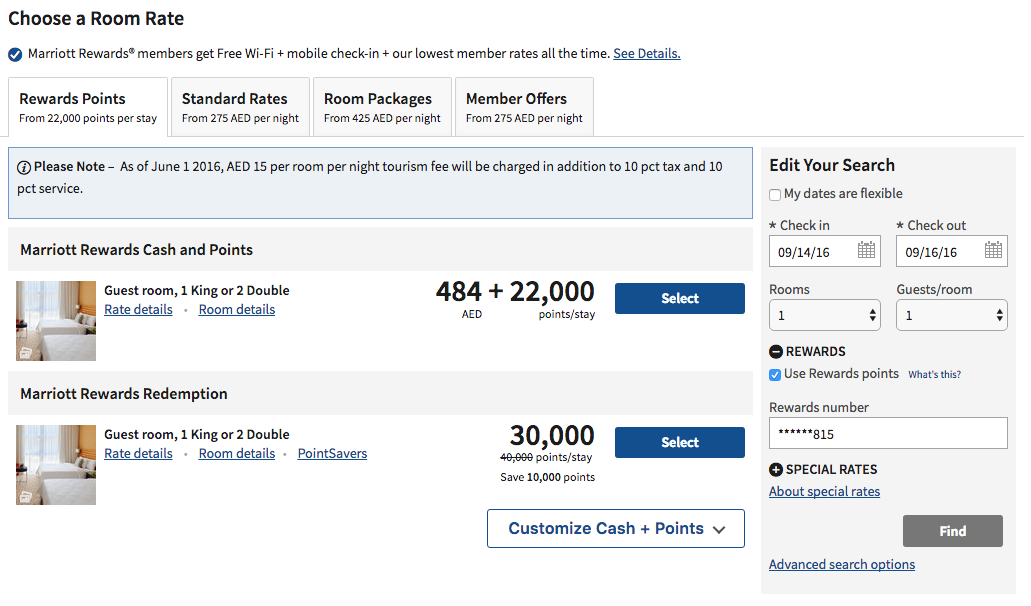Uncheck the Use Rewards points checkbox
Viewport: 1031px width, 606px height.
click(775, 375)
